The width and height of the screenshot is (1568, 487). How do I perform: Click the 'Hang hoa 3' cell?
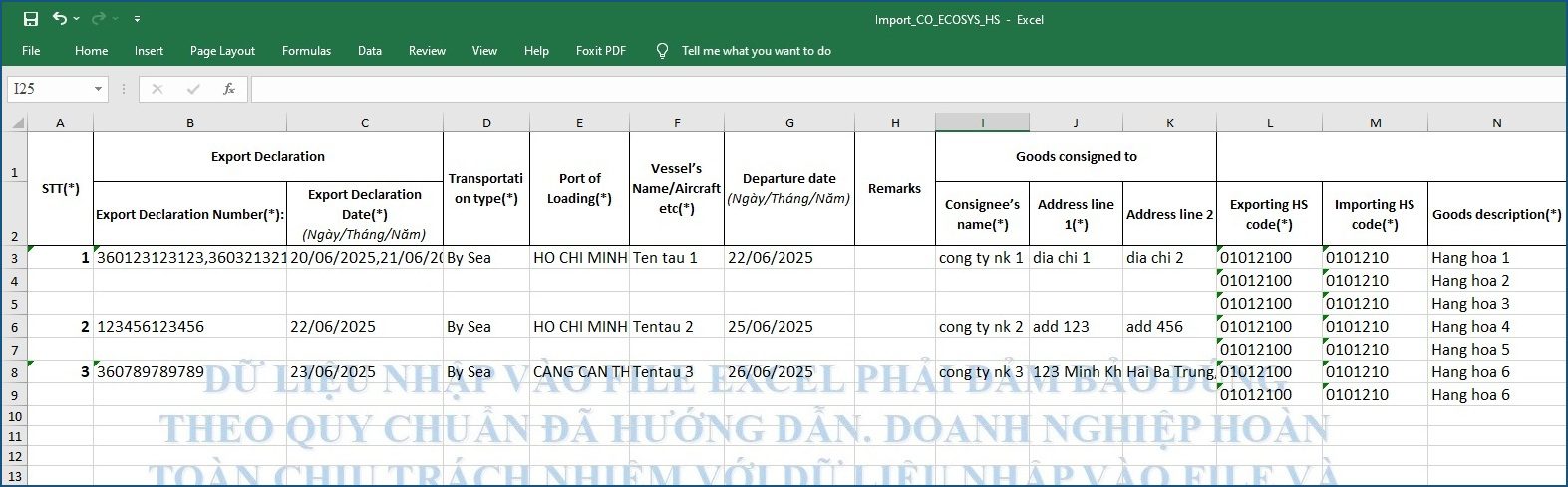1497,304
